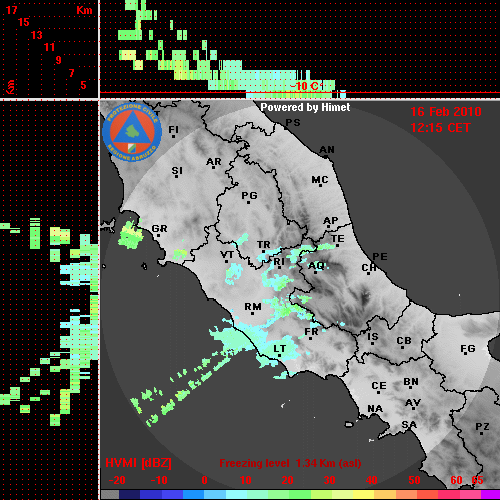The height and width of the screenshot is (500, 500).
Task: Click the "HVMI [dBZ]" product label
Action: pyautogui.click(x=138, y=463)
